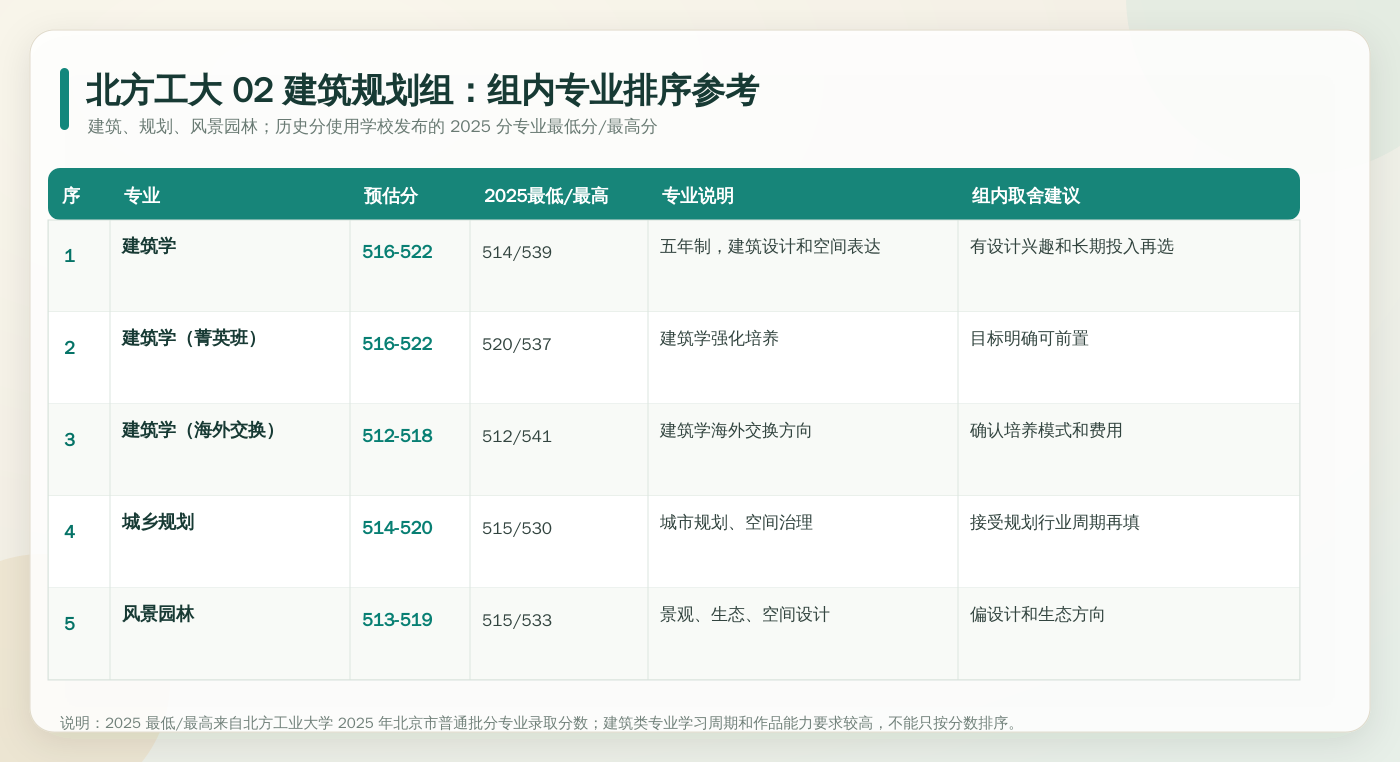
Task: Click 目标明确可前置 advice
Action: coord(1029,338)
